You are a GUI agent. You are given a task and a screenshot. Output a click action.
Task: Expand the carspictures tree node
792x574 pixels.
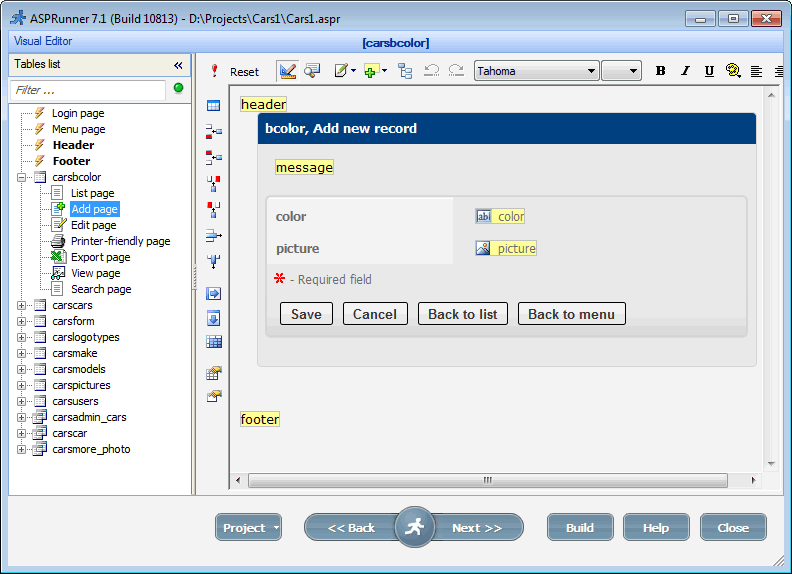21,386
